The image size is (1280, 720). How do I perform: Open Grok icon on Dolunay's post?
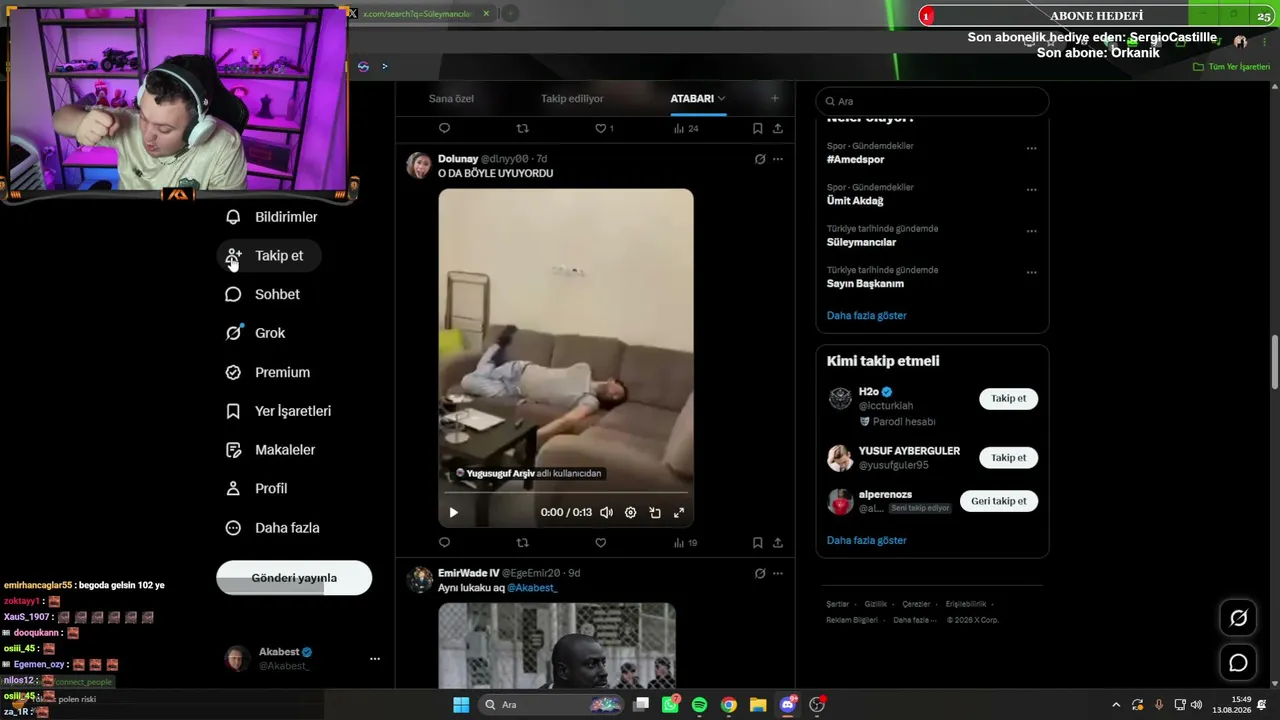pyautogui.click(x=760, y=159)
